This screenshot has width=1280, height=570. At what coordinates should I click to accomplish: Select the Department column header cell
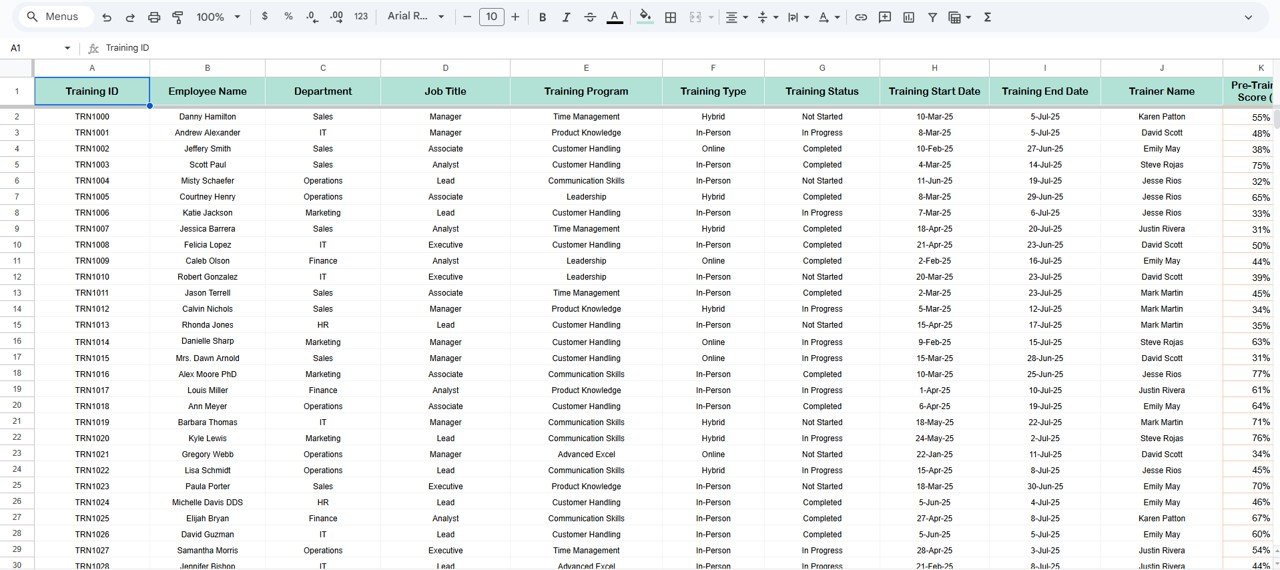tap(323, 91)
